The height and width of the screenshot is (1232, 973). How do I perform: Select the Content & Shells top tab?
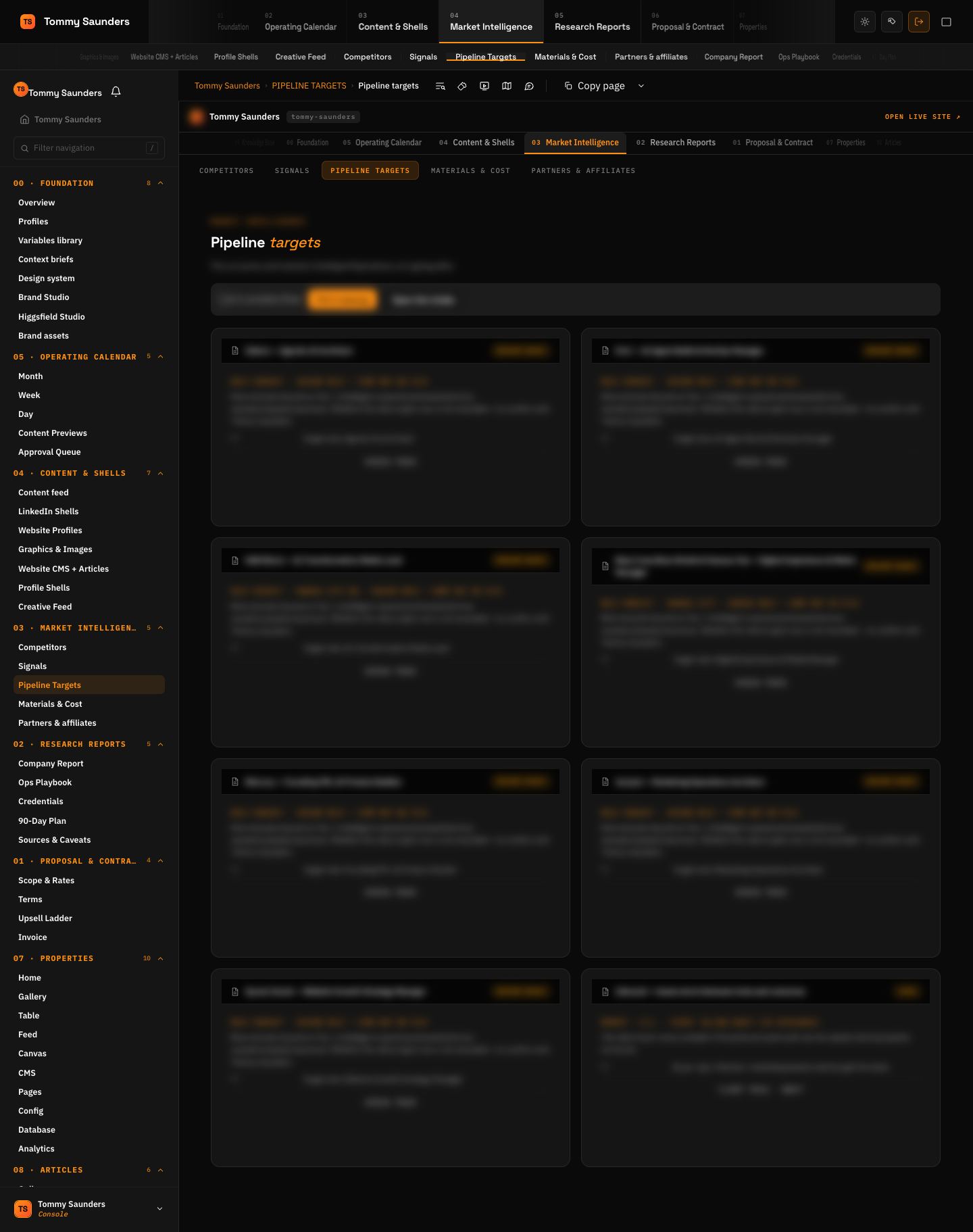[393, 22]
